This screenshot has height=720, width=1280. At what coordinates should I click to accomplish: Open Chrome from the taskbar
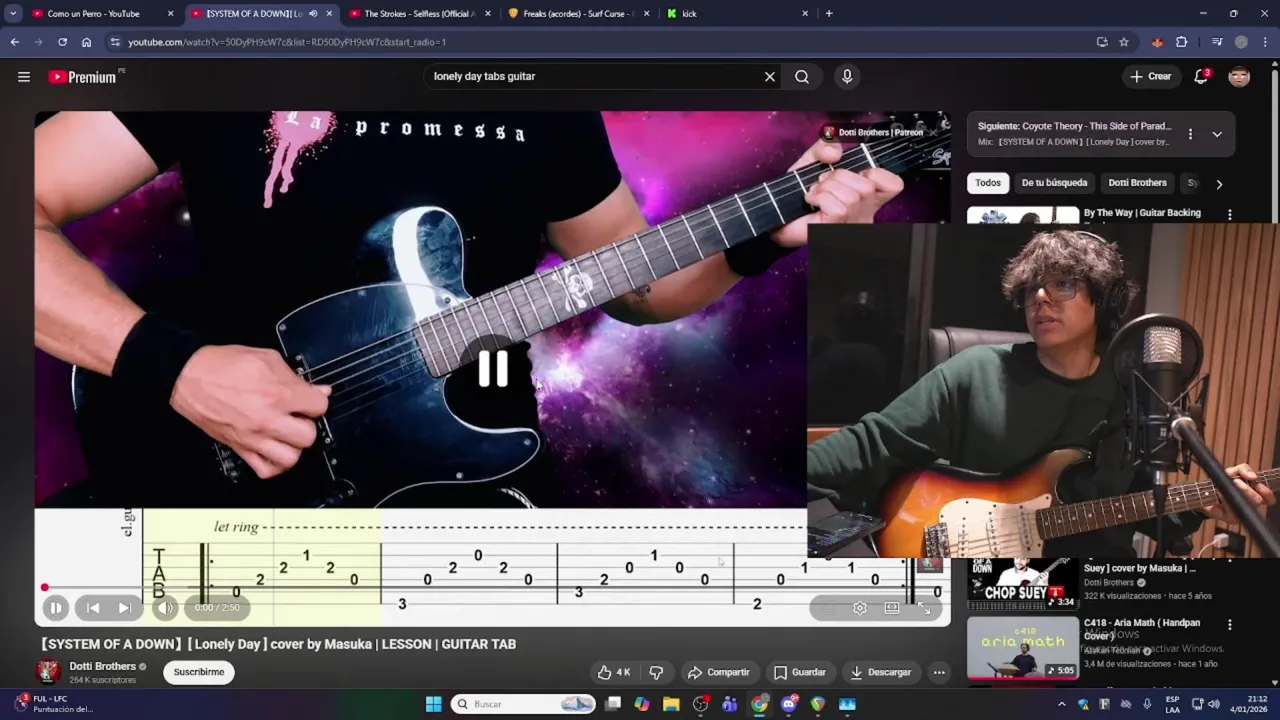[x=760, y=704]
